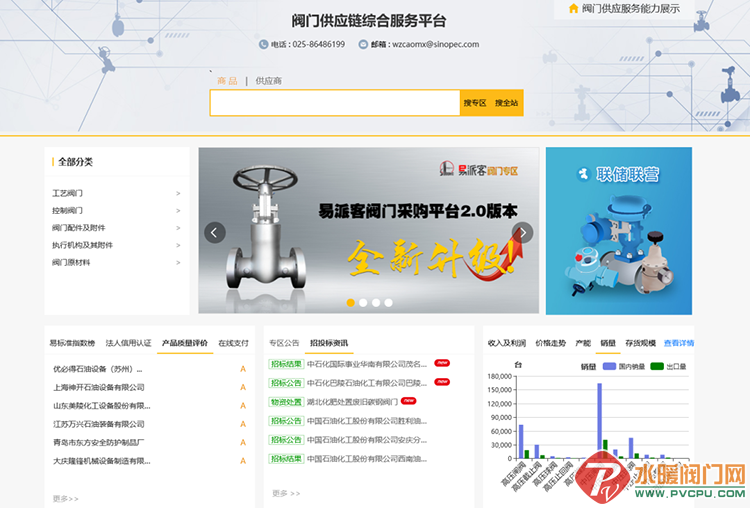Screen dimensions: 750x508
Task: Click the 搜全站 search button
Action: [507, 103]
